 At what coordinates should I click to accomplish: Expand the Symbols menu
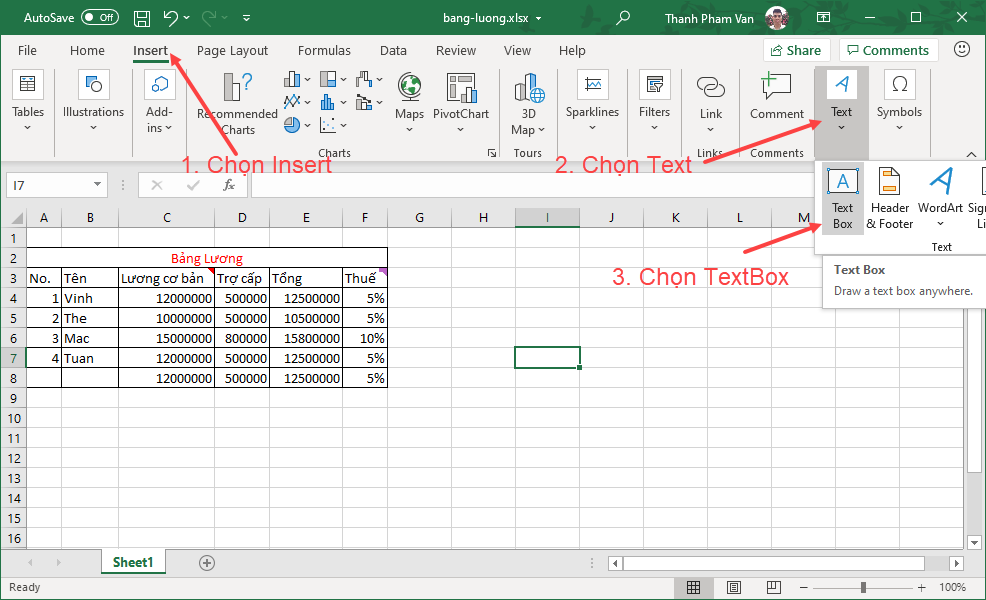[x=899, y=101]
